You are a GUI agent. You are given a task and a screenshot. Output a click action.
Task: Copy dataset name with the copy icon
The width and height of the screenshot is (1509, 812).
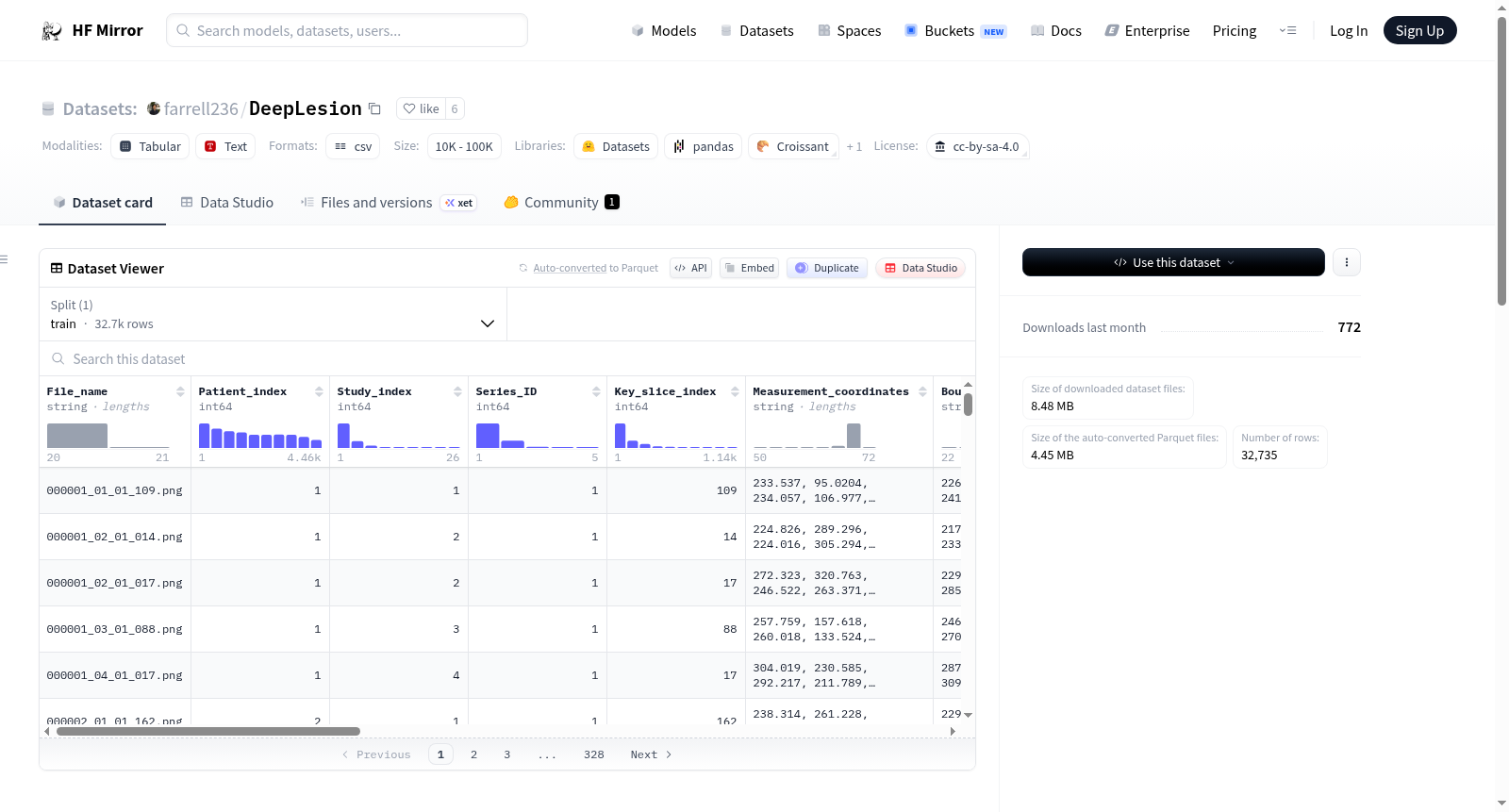pos(374,108)
